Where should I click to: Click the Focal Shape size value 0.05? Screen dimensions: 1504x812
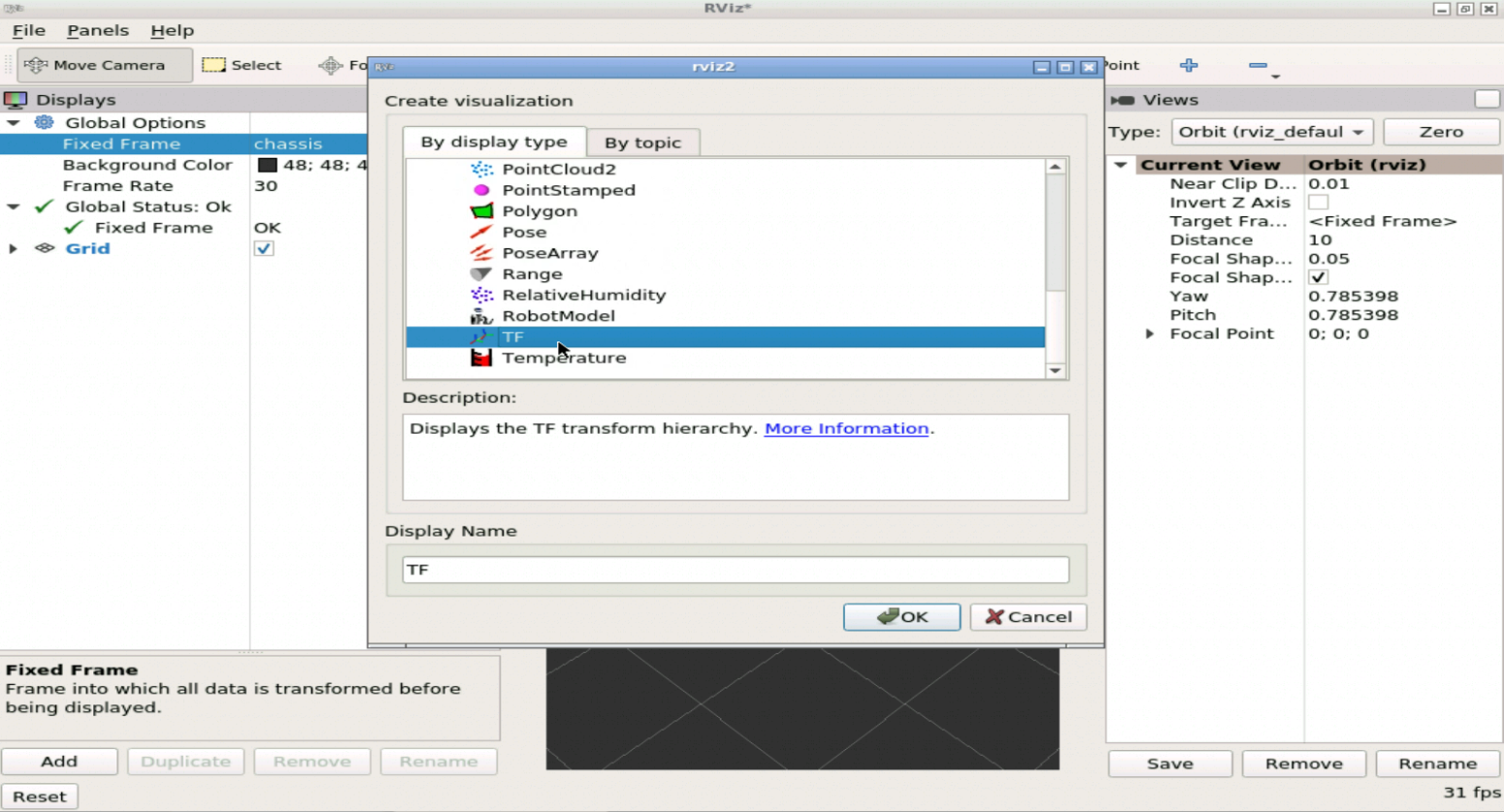point(1328,259)
